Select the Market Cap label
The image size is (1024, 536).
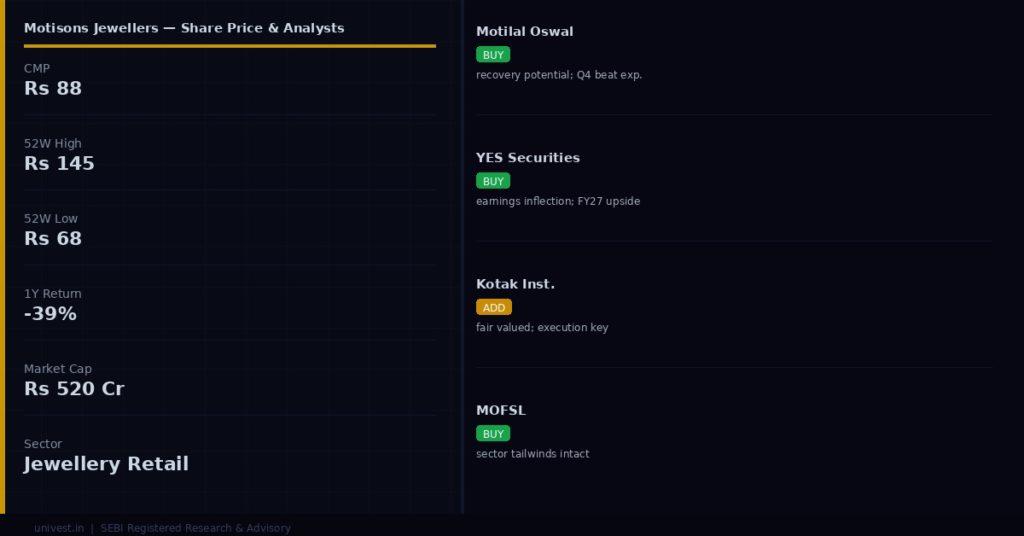click(57, 369)
